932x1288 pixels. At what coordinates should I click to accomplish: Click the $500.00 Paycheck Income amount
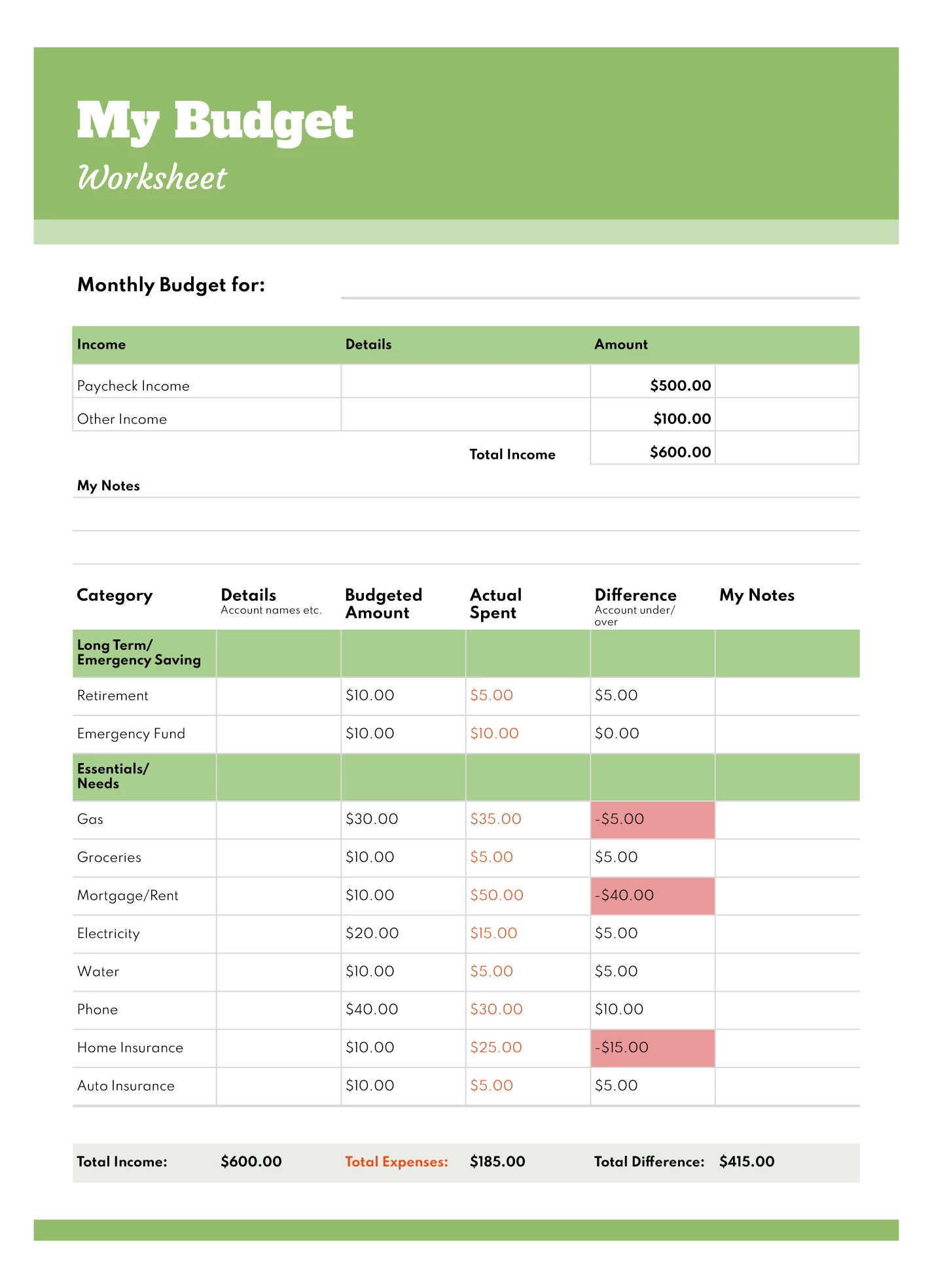coord(679,385)
